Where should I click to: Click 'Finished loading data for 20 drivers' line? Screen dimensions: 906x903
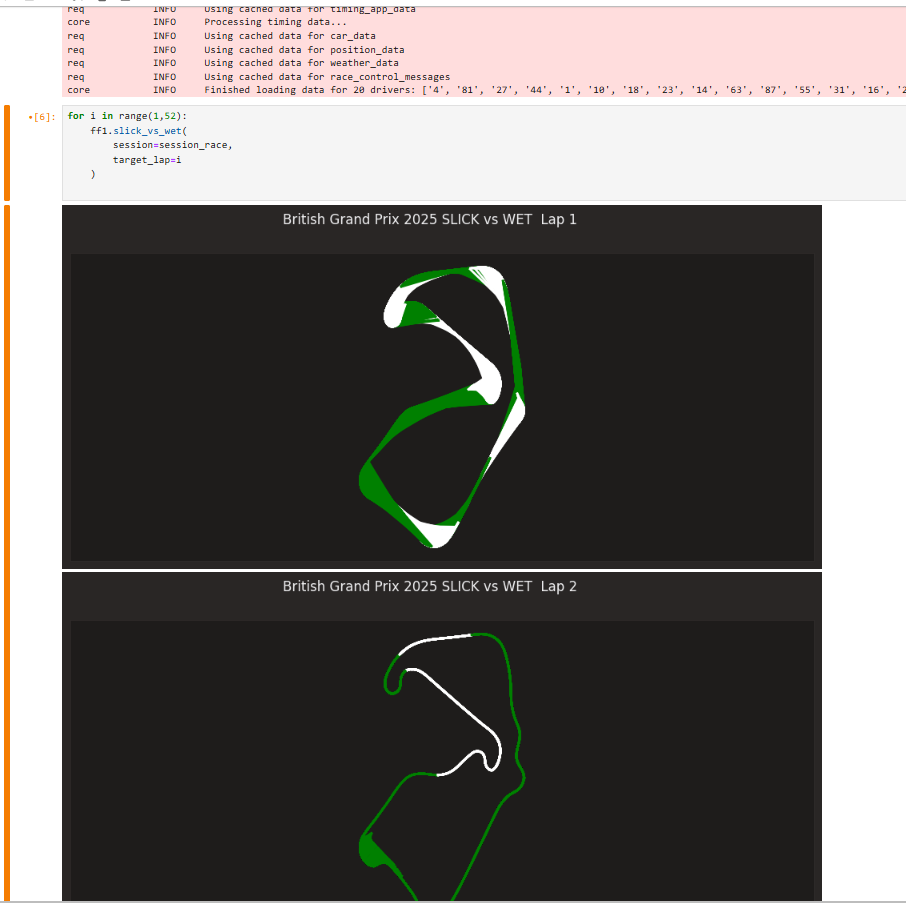pos(555,90)
